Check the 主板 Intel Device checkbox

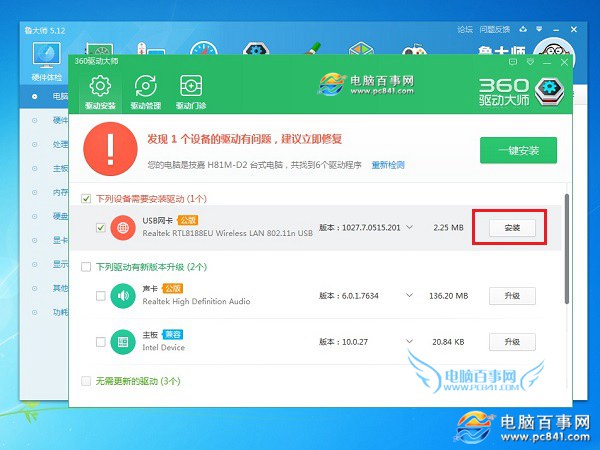pyautogui.click(x=100, y=342)
